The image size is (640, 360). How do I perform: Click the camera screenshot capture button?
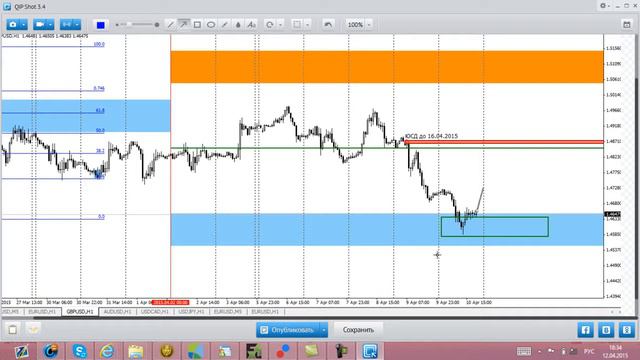click(x=13, y=24)
